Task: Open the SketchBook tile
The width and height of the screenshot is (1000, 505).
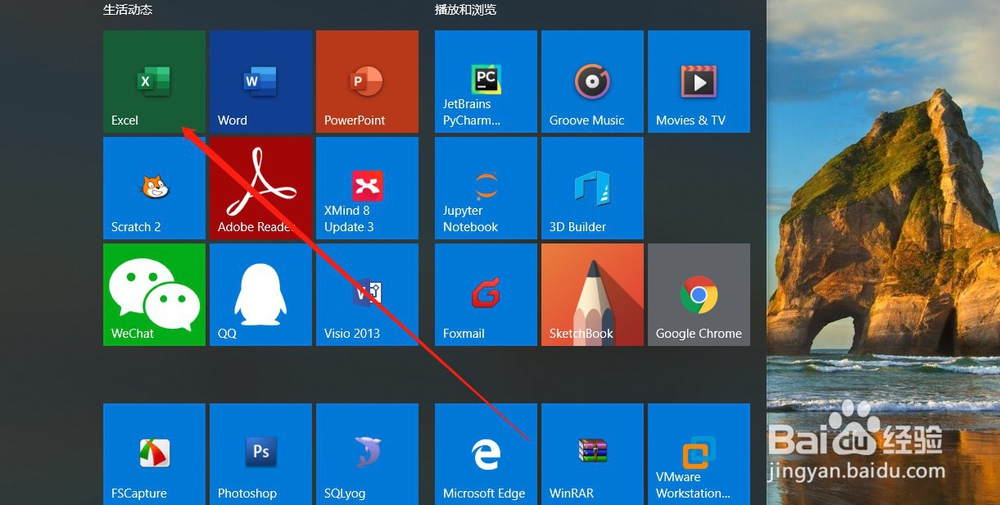Action: 592,295
